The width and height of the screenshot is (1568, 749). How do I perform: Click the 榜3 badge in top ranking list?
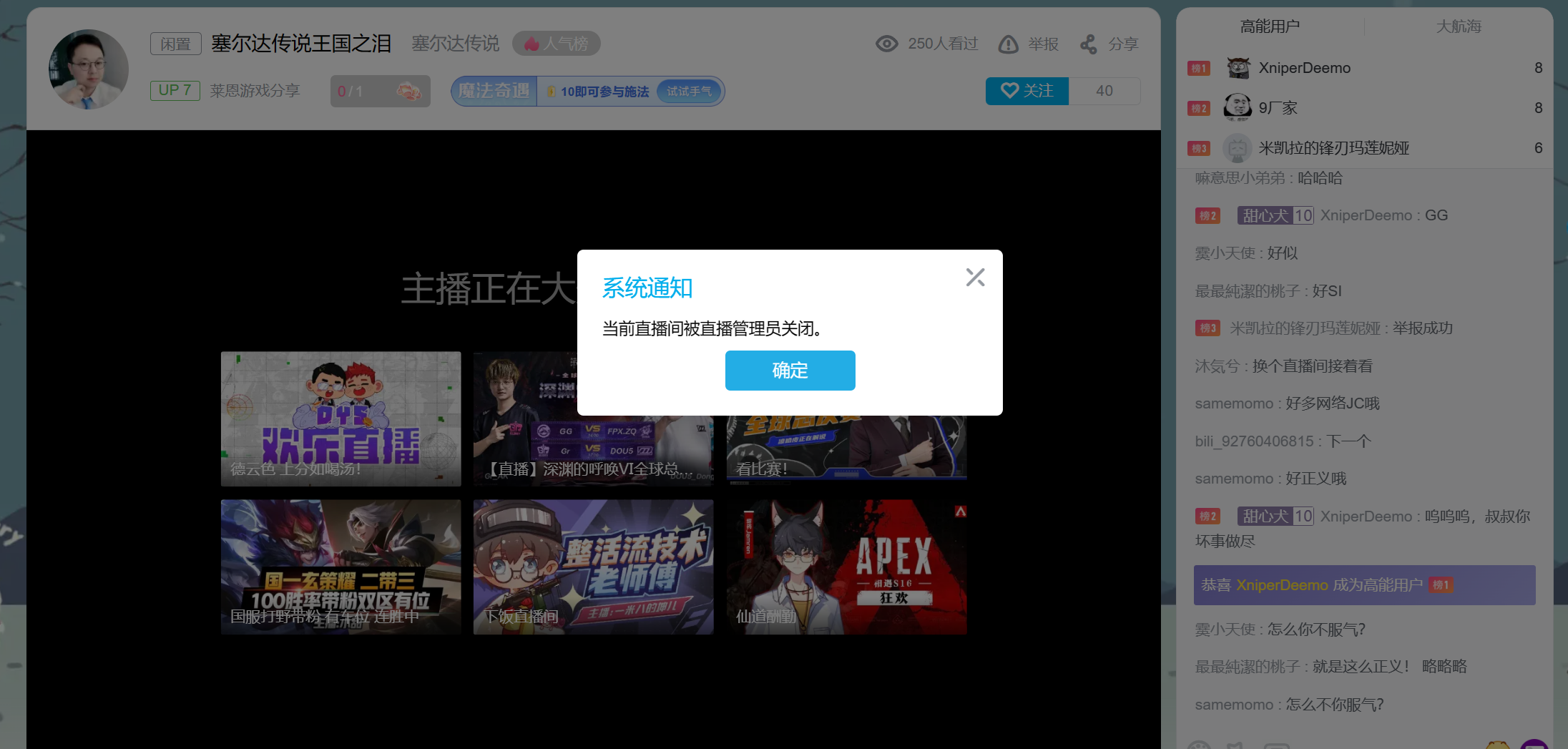[x=1199, y=148]
